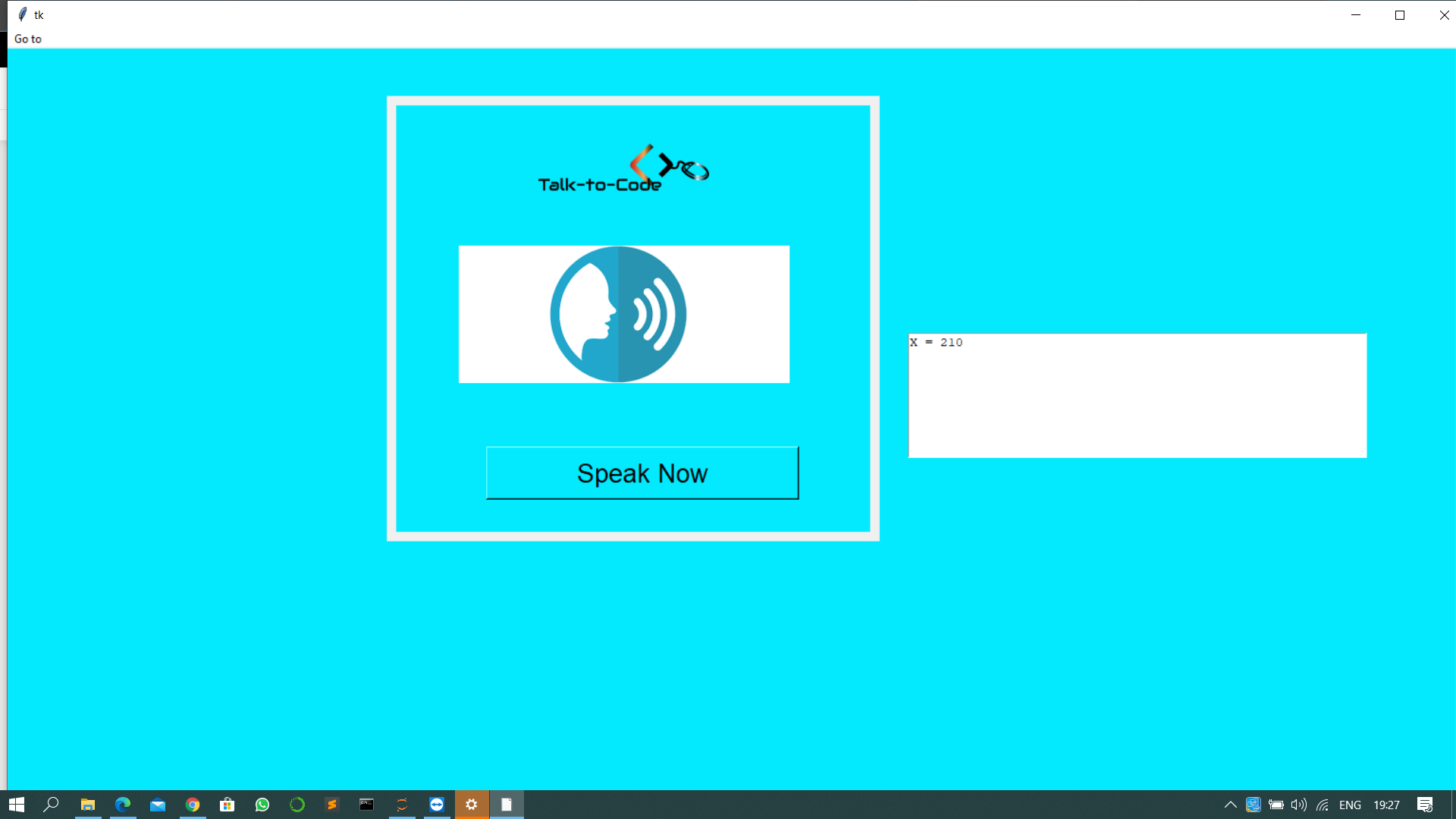The width and height of the screenshot is (1456, 819).
Task: Open Google Chrome from taskbar
Action: pos(193,805)
